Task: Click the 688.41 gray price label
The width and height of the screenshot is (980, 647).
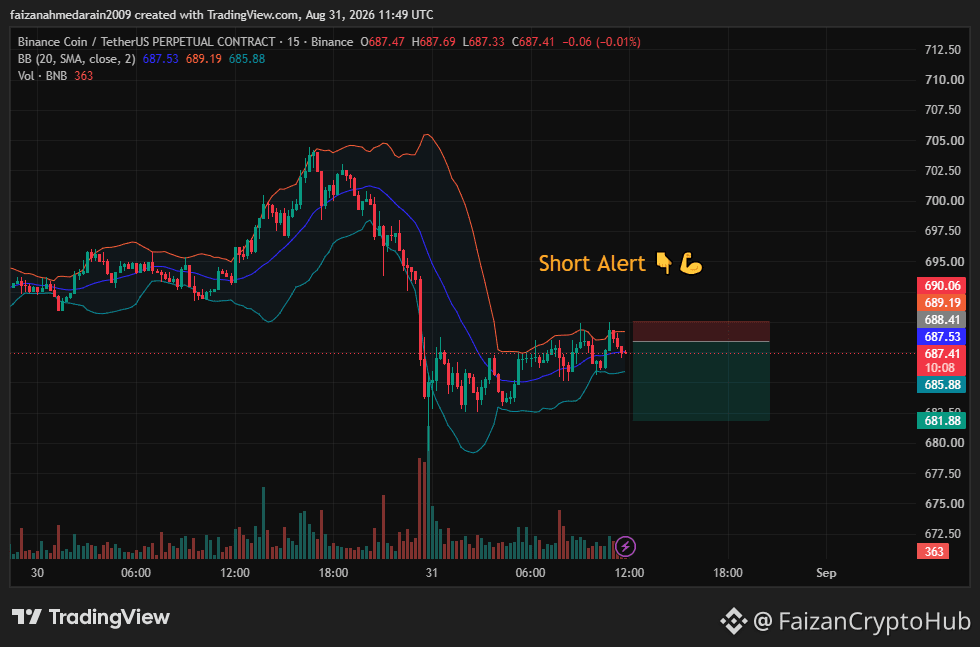Action: tap(942, 319)
